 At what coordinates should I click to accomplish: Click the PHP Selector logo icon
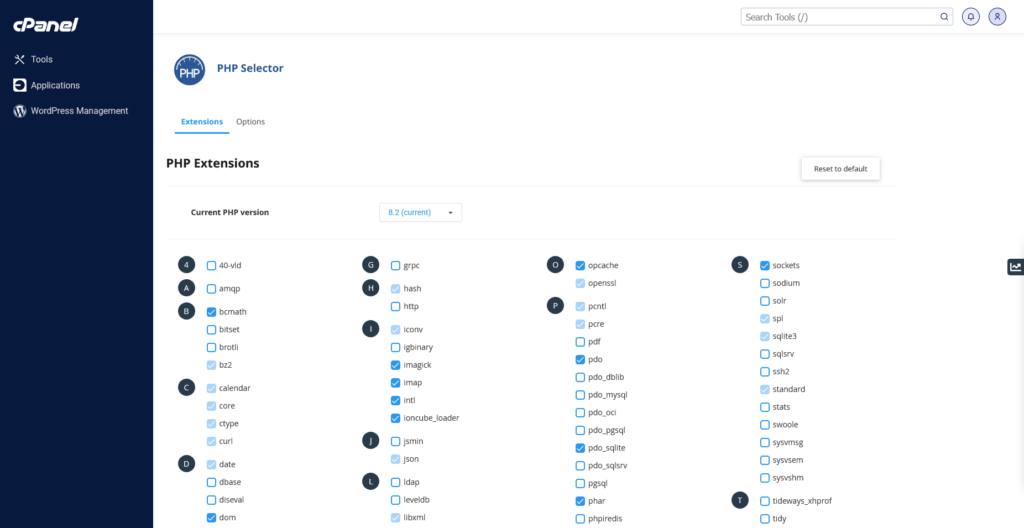point(188,69)
